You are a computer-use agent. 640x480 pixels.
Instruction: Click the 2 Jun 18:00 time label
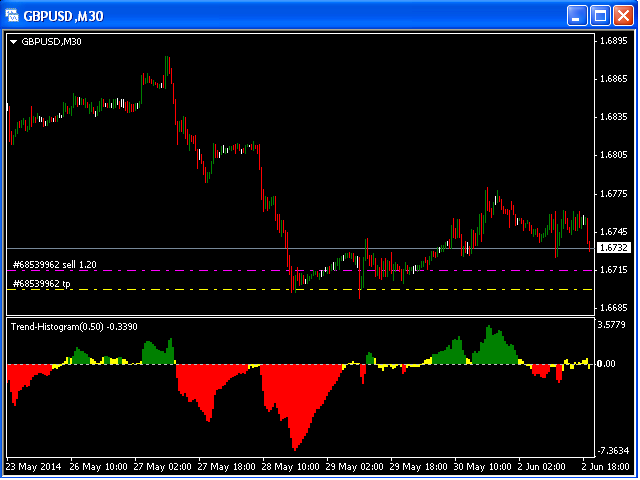pyautogui.click(x=606, y=467)
